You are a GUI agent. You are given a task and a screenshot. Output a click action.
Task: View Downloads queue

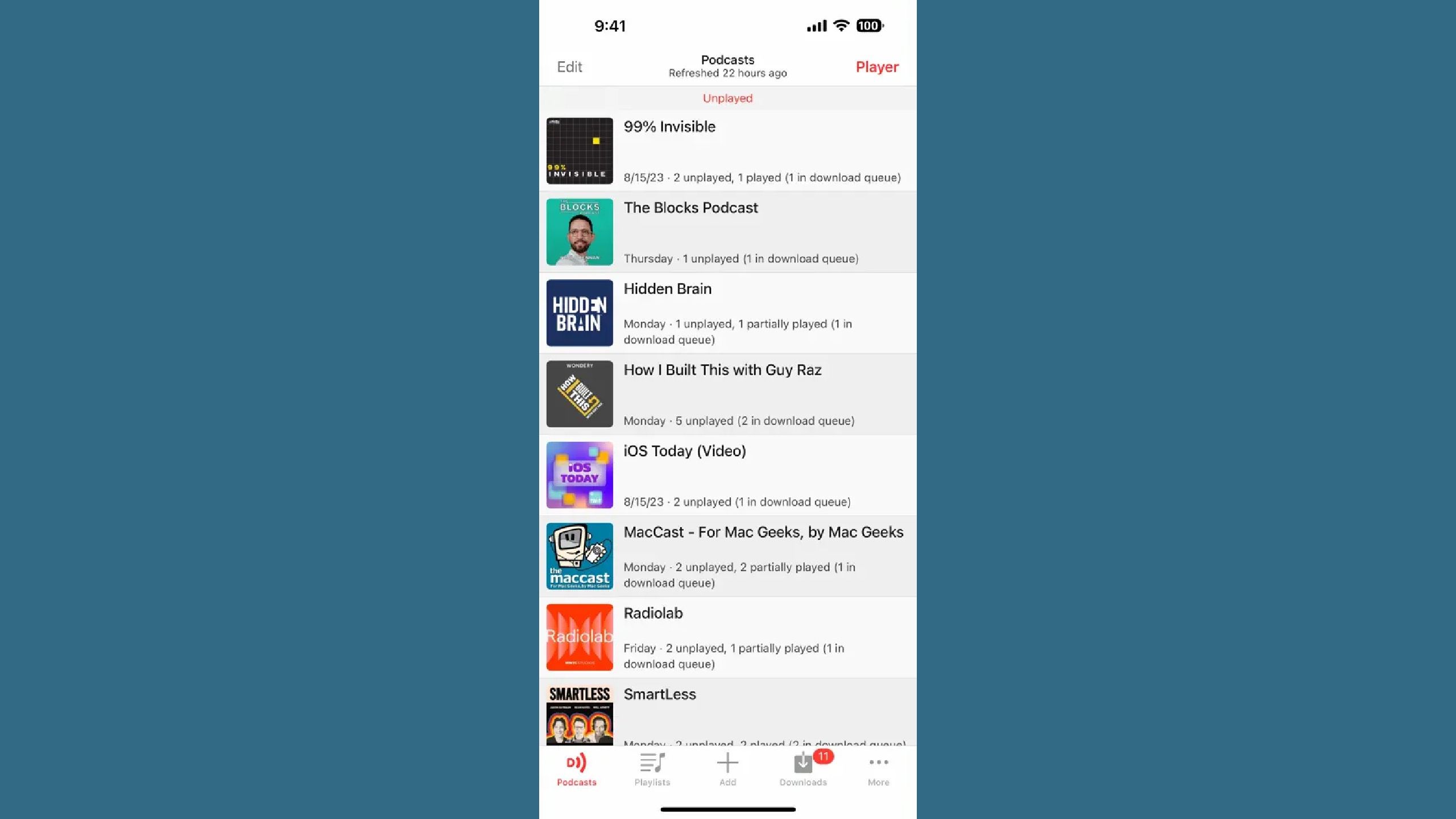click(803, 768)
